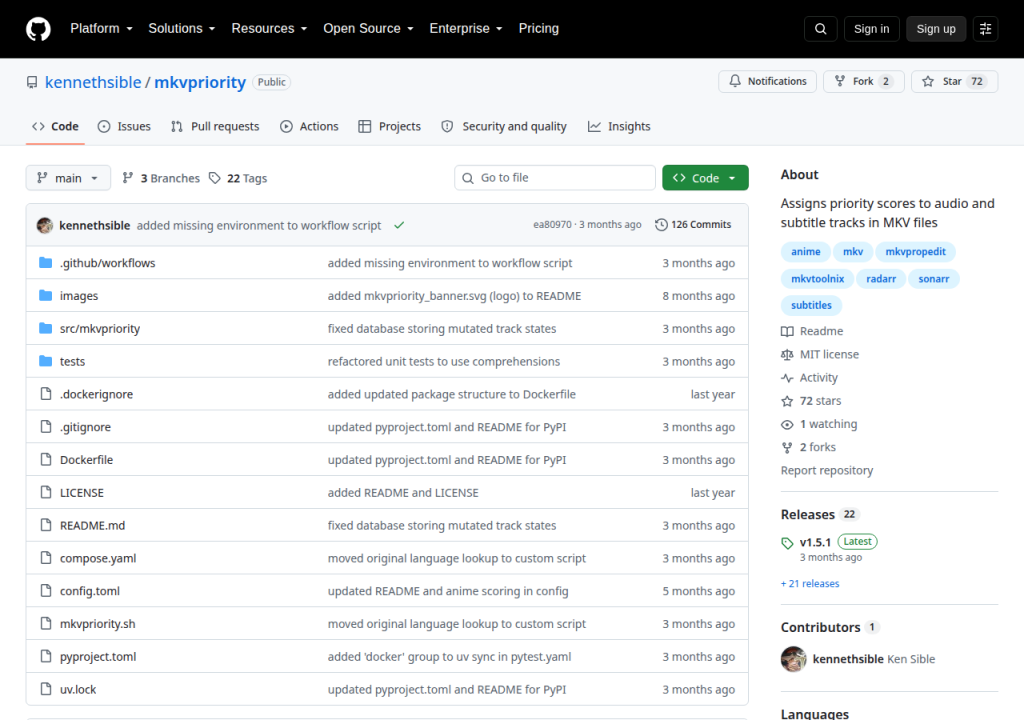Click the file icon for config.toml
The height and width of the screenshot is (720, 1024).
pyautogui.click(x=46, y=591)
